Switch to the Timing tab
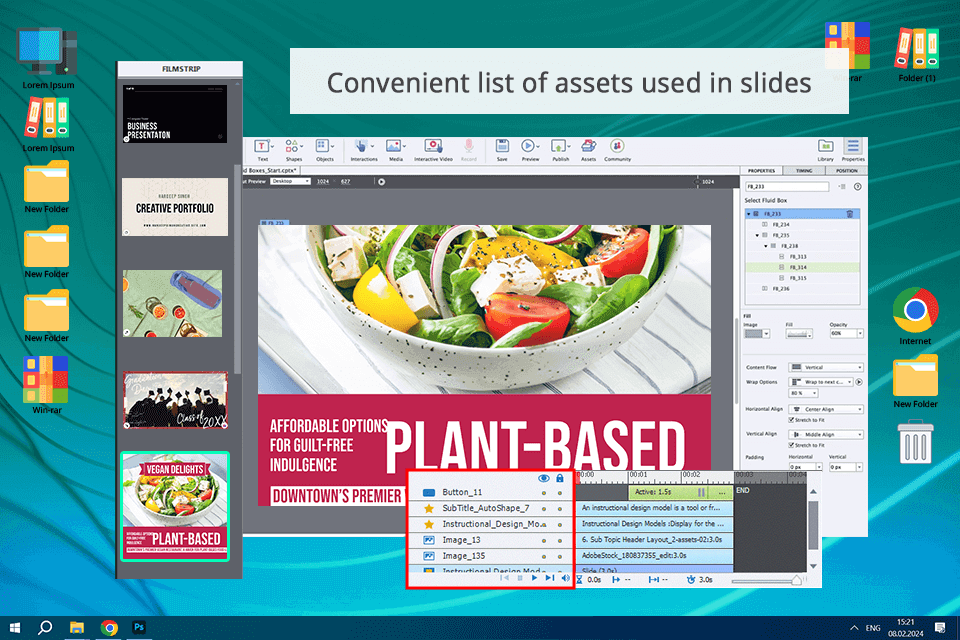 coord(804,171)
